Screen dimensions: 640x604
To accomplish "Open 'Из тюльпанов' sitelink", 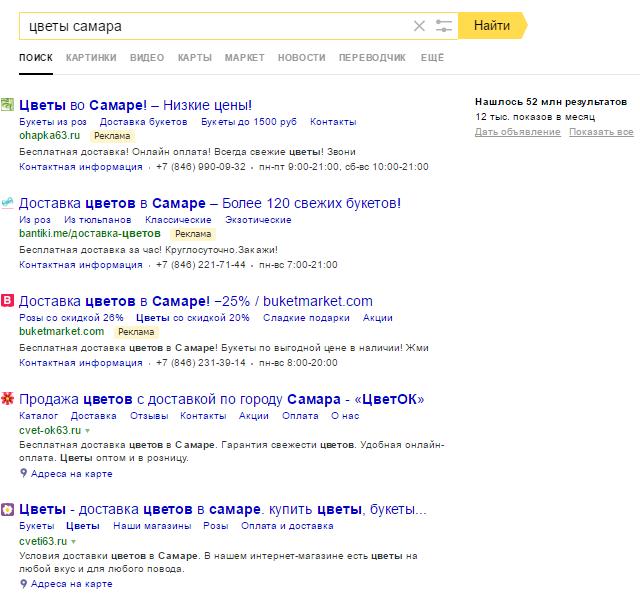I will click(x=98, y=220).
